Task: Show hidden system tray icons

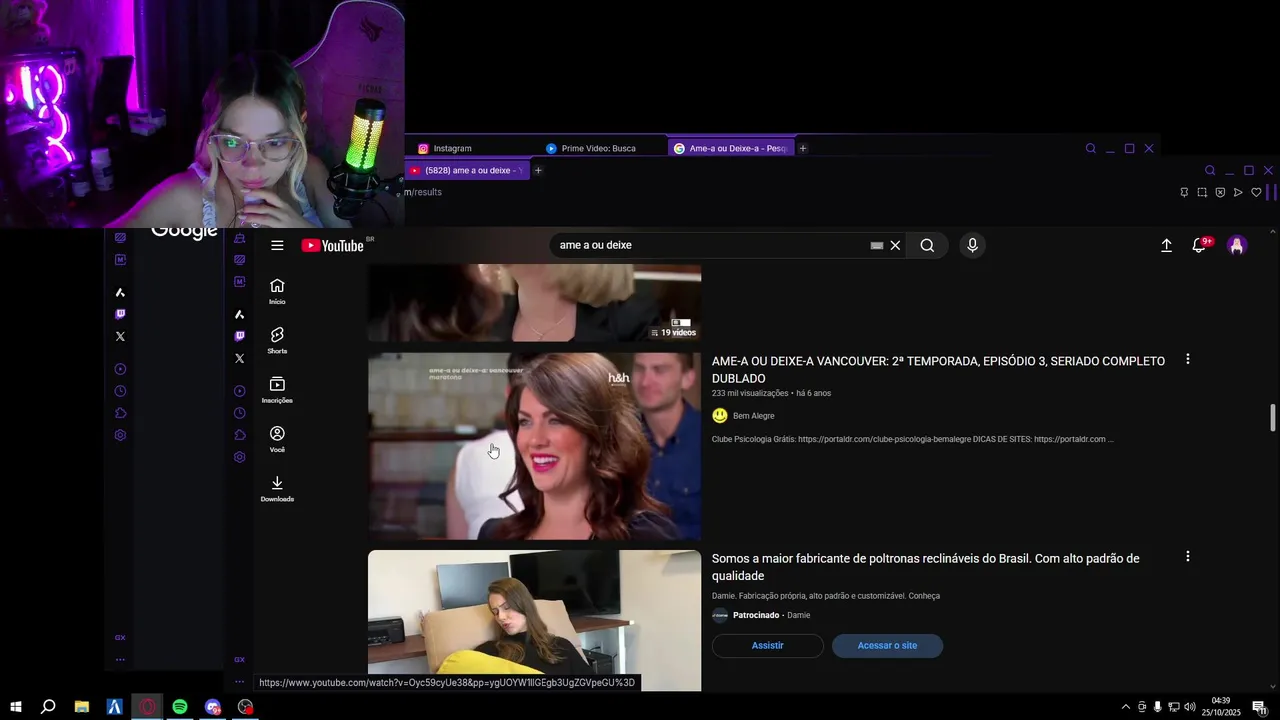Action: click(1125, 707)
